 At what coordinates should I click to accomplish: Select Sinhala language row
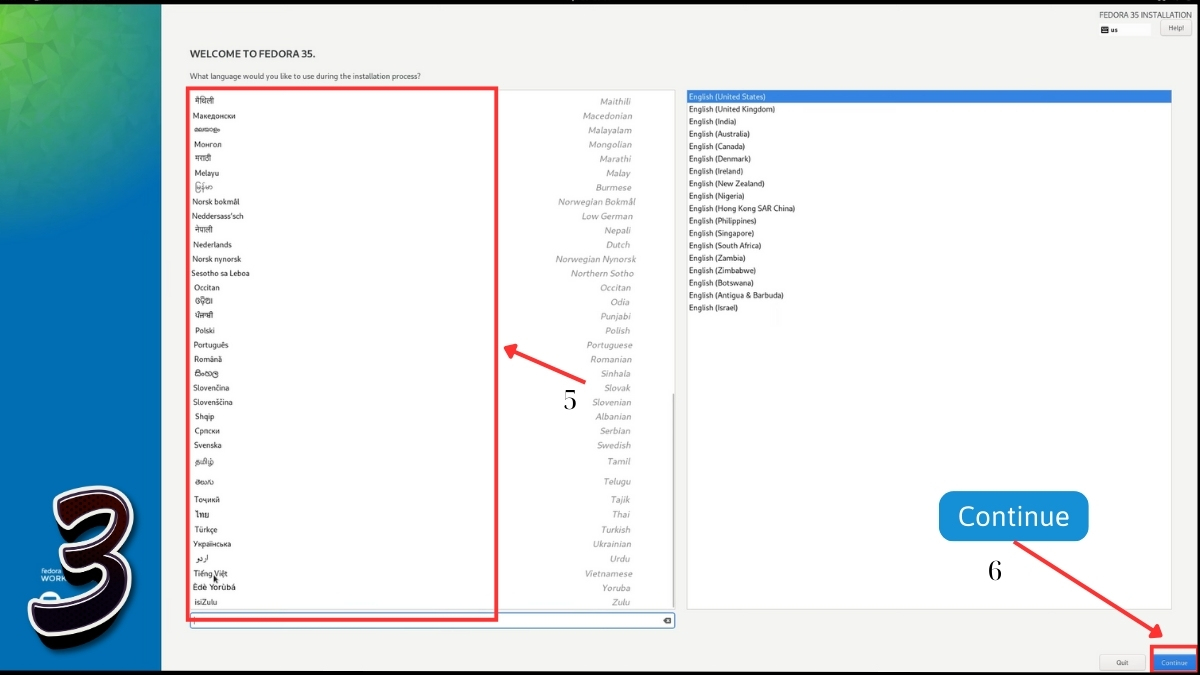coord(430,373)
